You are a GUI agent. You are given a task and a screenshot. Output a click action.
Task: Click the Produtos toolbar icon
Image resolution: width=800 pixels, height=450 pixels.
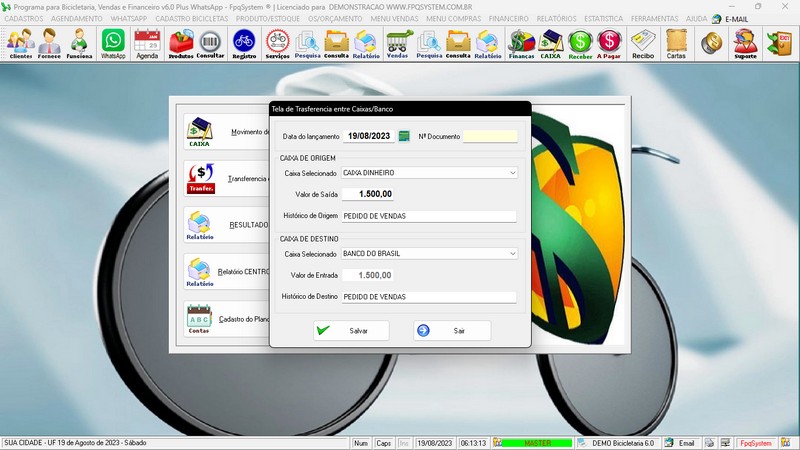[x=181, y=43]
